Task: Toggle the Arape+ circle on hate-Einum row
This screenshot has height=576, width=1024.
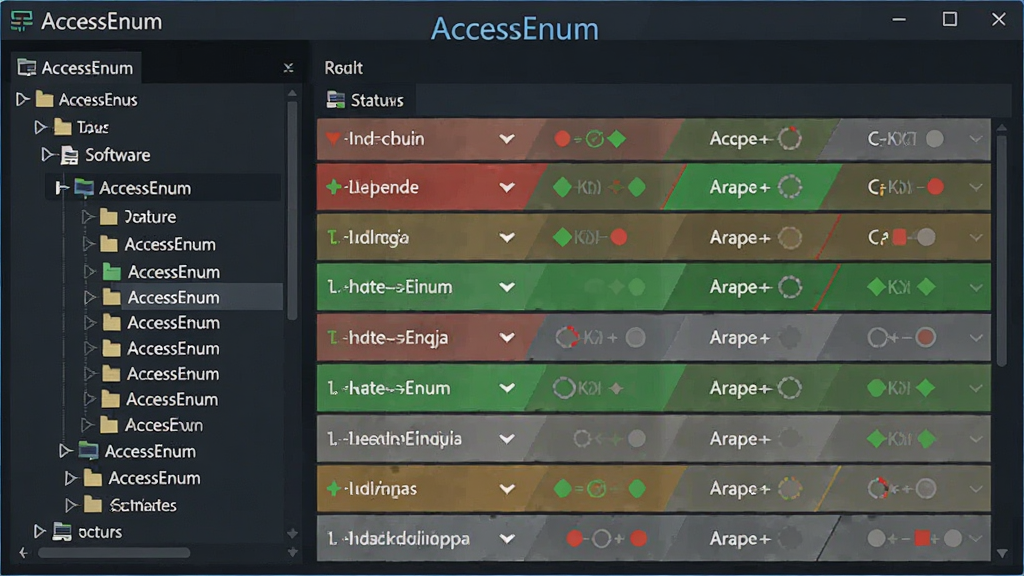Action: 790,287
